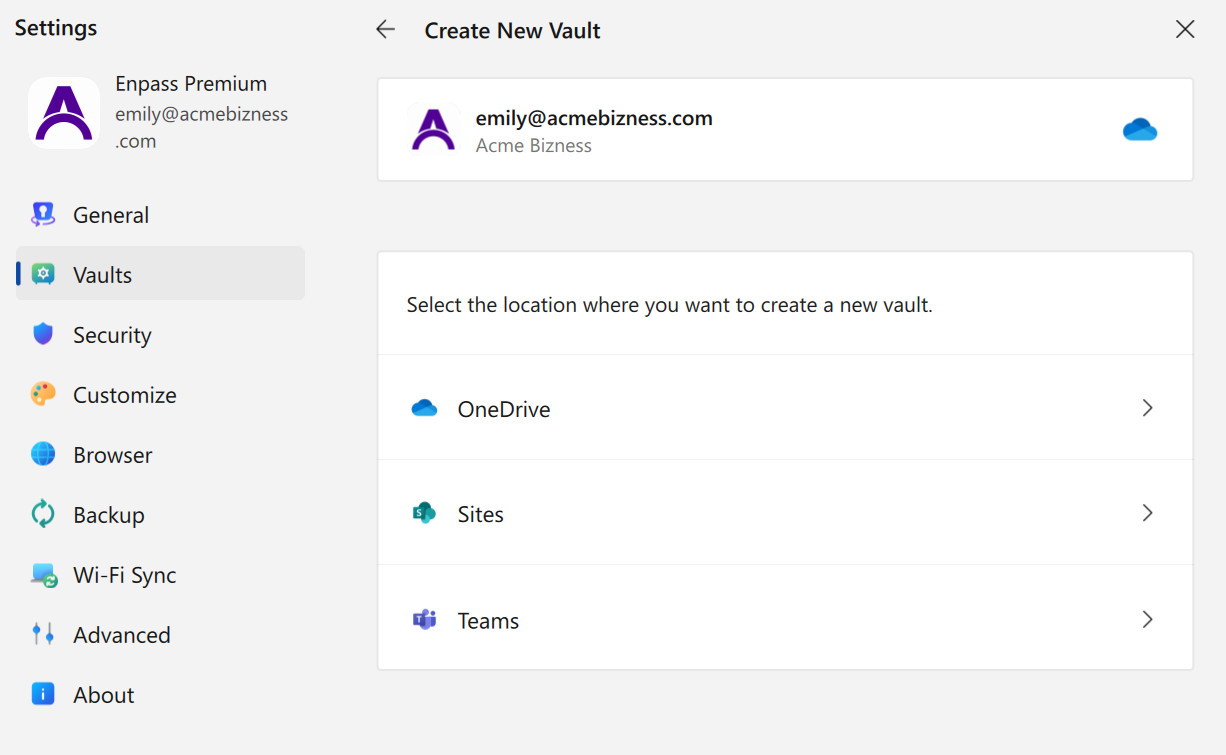
Task: Click the Enpass Premium profile logo
Action: point(64,113)
